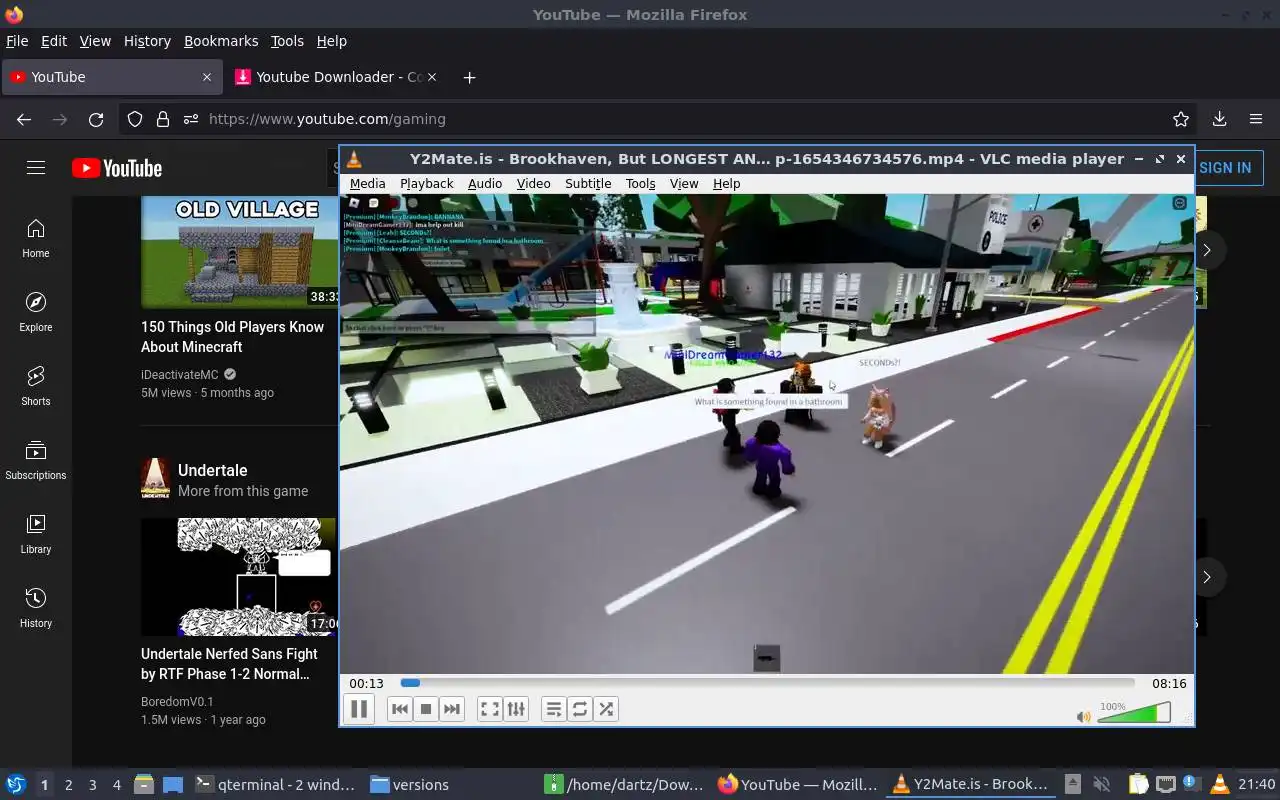Open iDeactivateMC channel link
Screen dimensions: 1280x800
[180, 375]
